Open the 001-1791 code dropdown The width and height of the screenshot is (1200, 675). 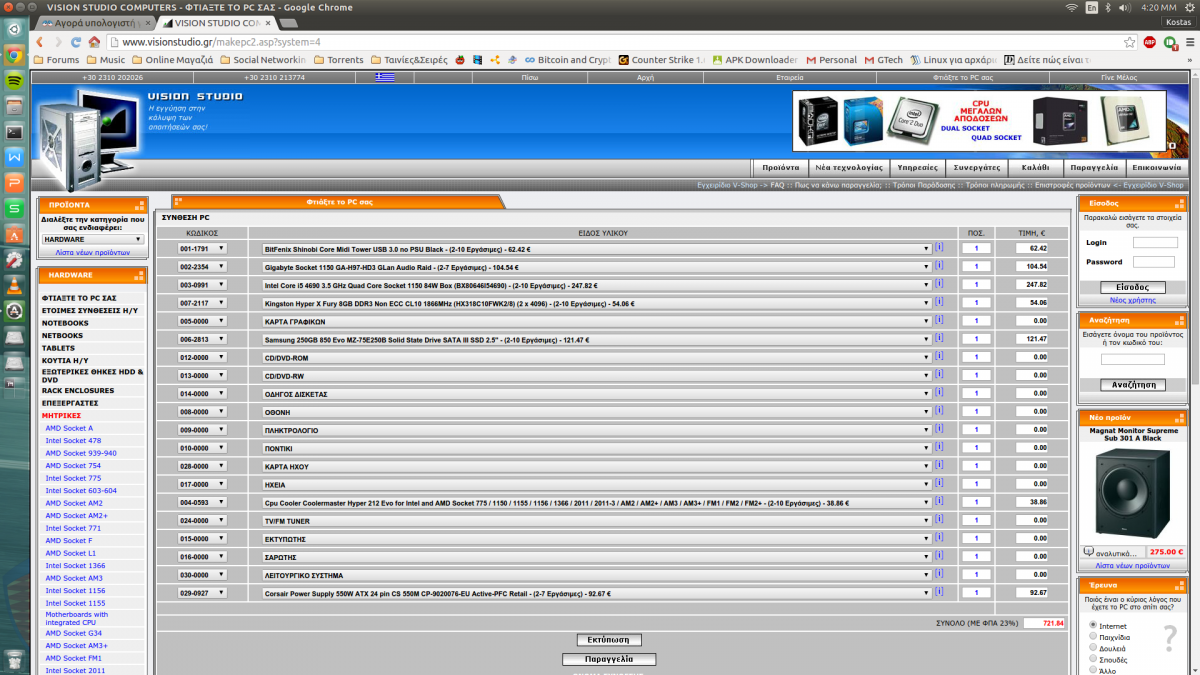pos(202,248)
